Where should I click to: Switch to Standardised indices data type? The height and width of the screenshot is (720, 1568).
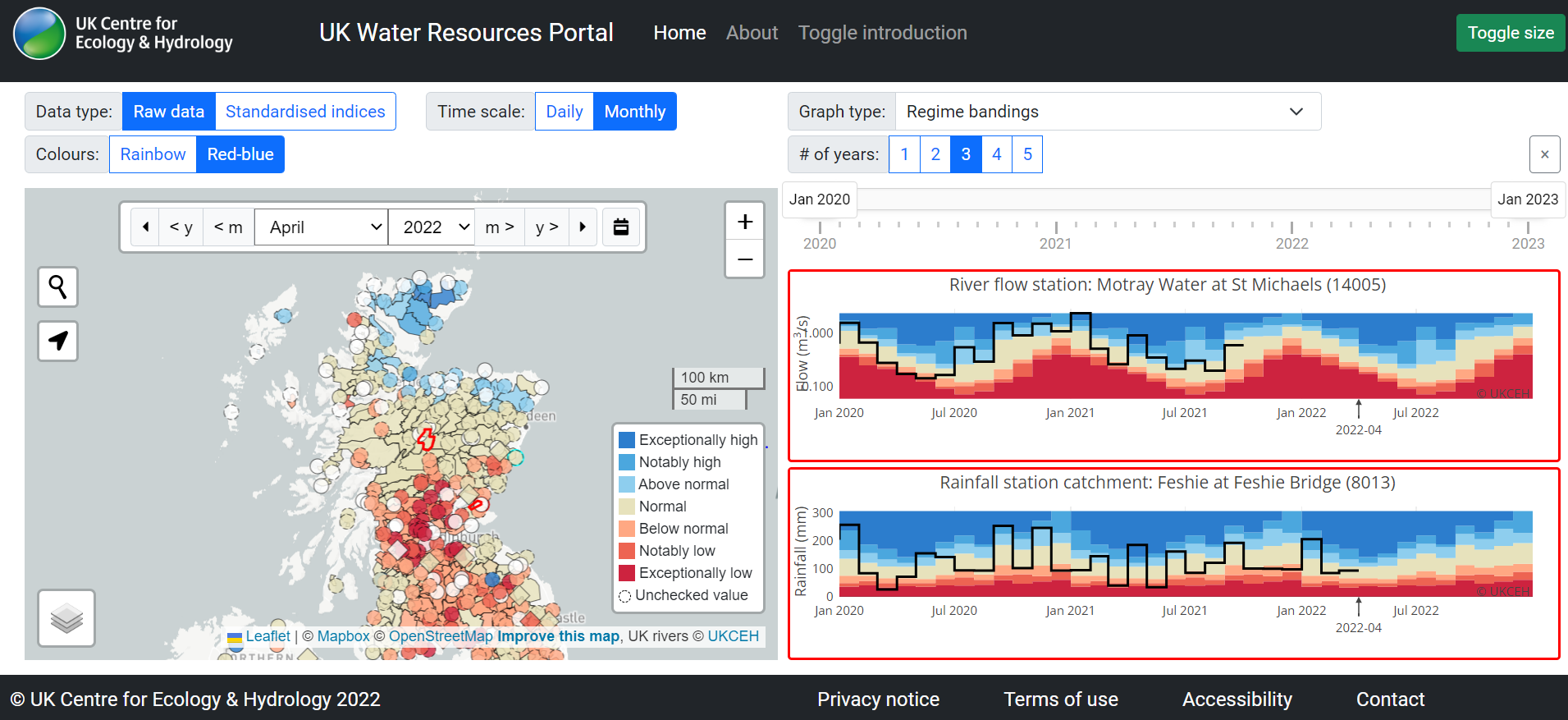pyautogui.click(x=305, y=112)
